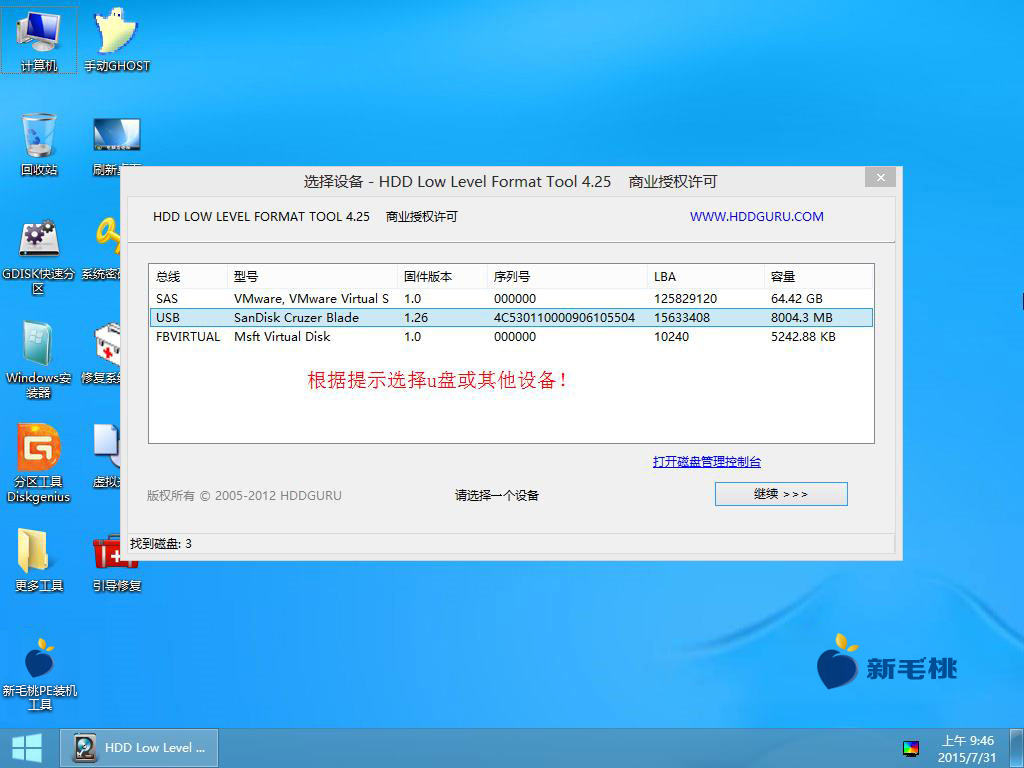Open 分区工具 Diskgenius icon

[x=39, y=464]
